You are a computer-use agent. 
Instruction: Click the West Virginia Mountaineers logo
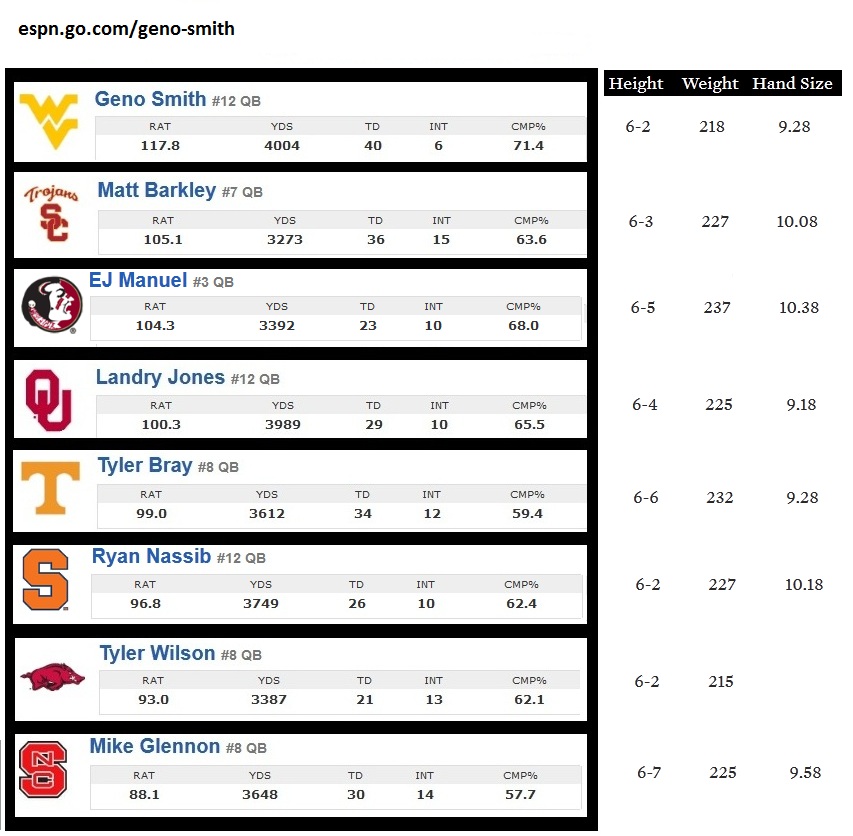pos(48,121)
